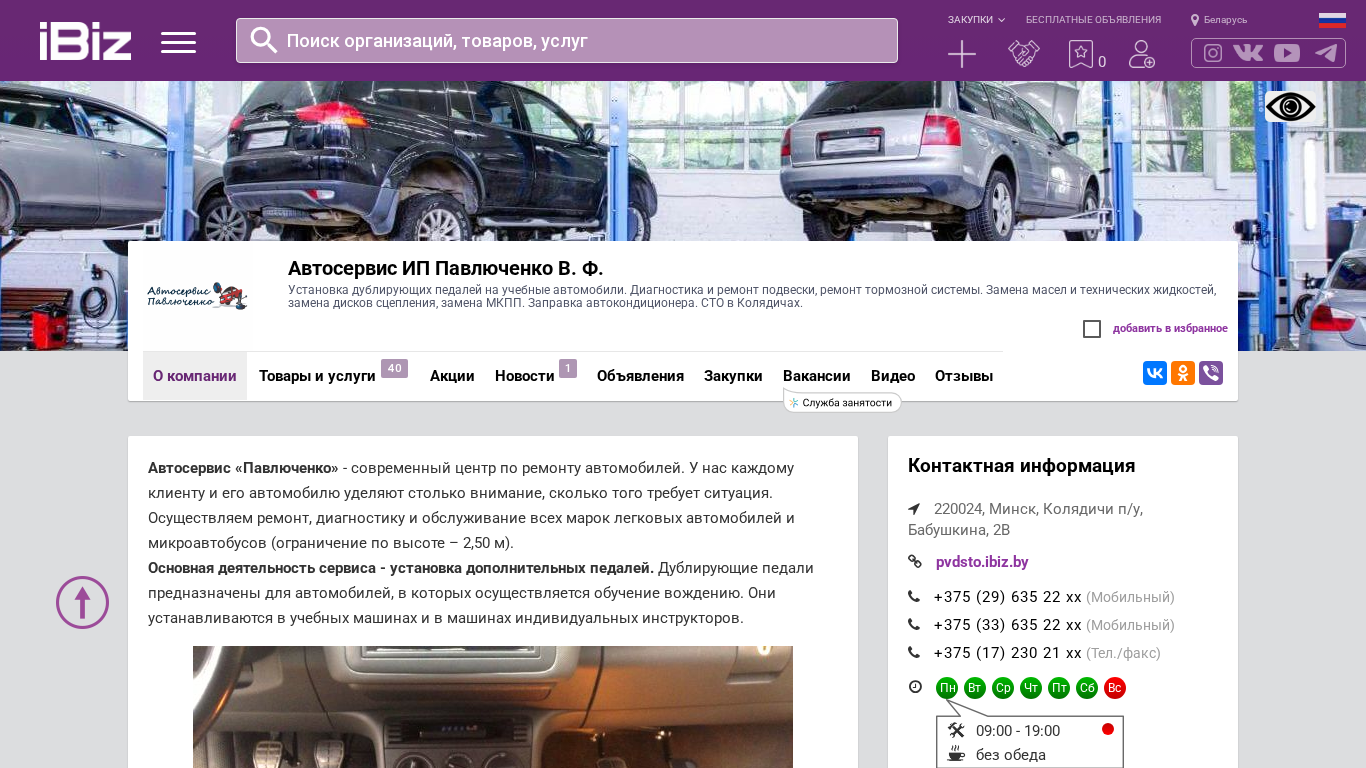Image resolution: width=1366 pixels, height=768 pixels.
Task: Select Tuesday (Вт) schedule day
Action: (975, 688)
